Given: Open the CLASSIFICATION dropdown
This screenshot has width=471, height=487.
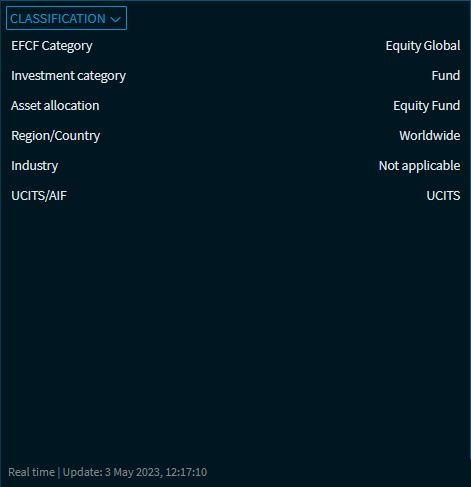Looking at the screenshot, I should [x=66, y=18].
